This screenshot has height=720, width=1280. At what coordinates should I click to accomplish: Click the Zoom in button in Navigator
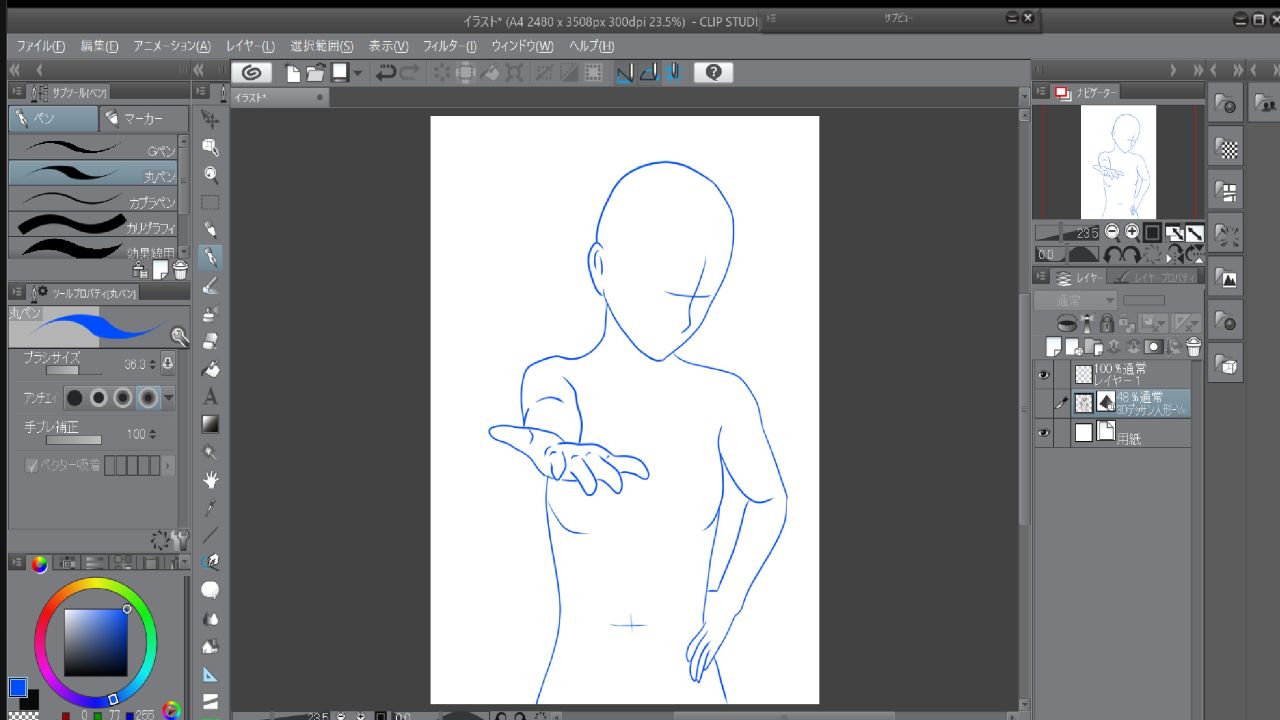click(1131, 232)
